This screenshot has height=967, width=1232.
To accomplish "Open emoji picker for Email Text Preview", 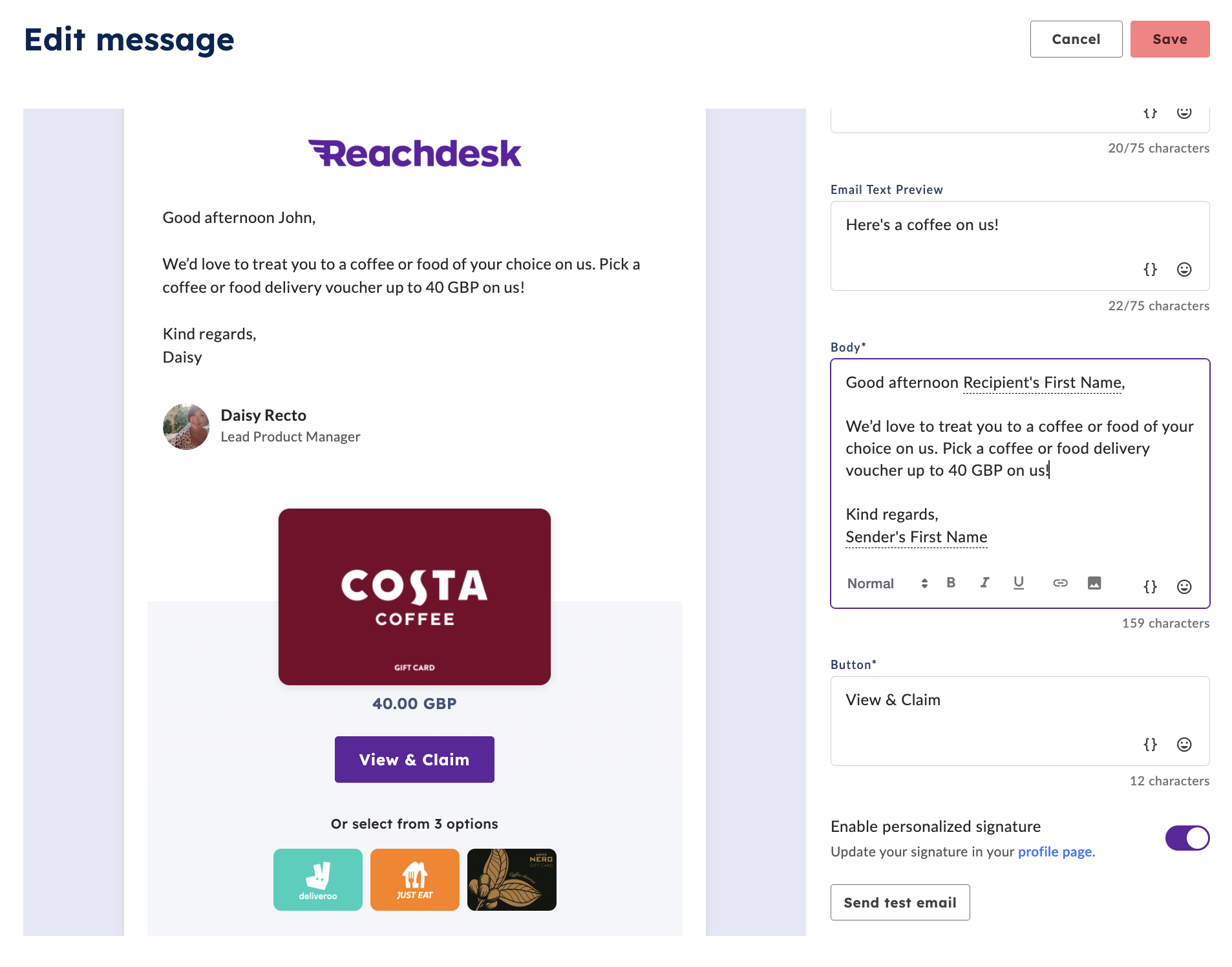I will point(1184,270).
